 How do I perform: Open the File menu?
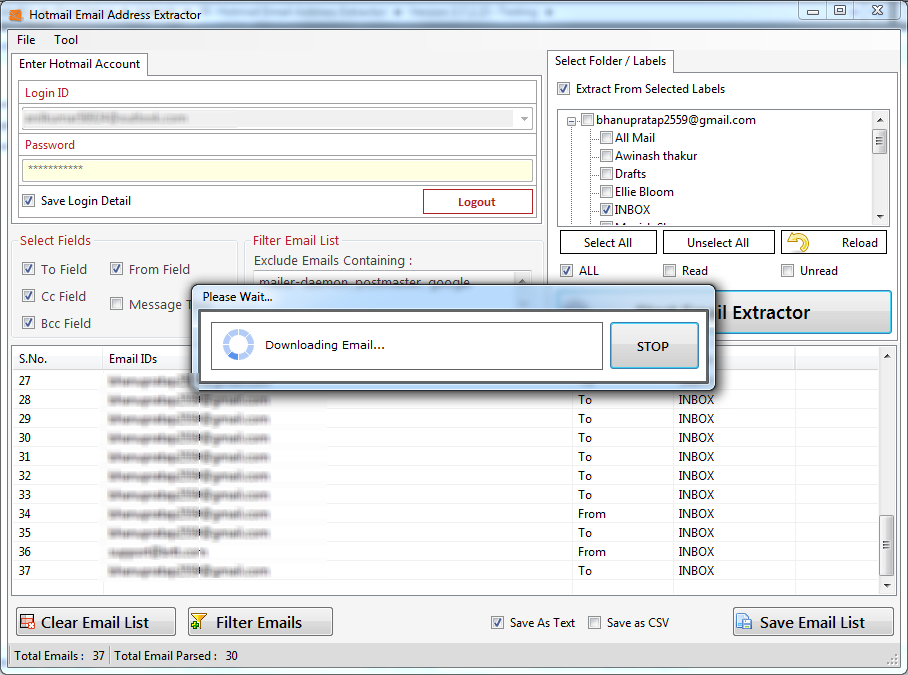coord(26,40)
